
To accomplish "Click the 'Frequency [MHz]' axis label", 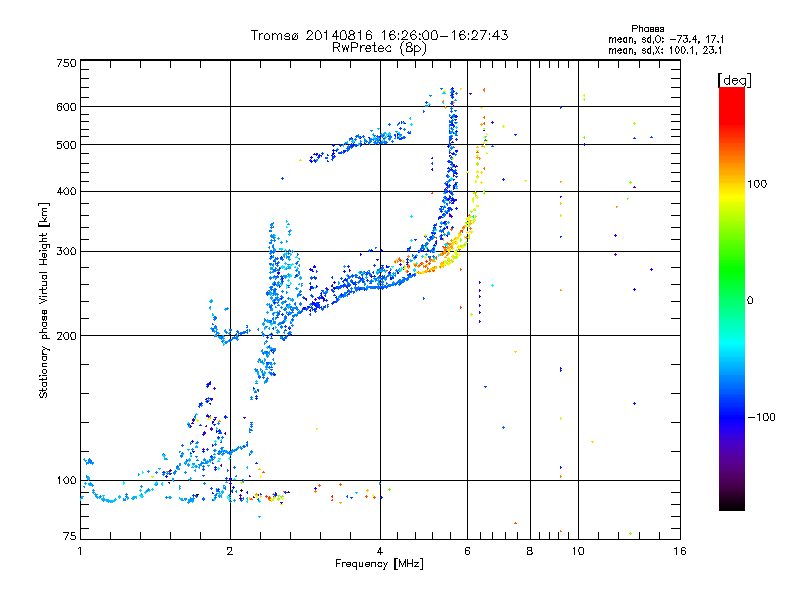I will (379, 564).
